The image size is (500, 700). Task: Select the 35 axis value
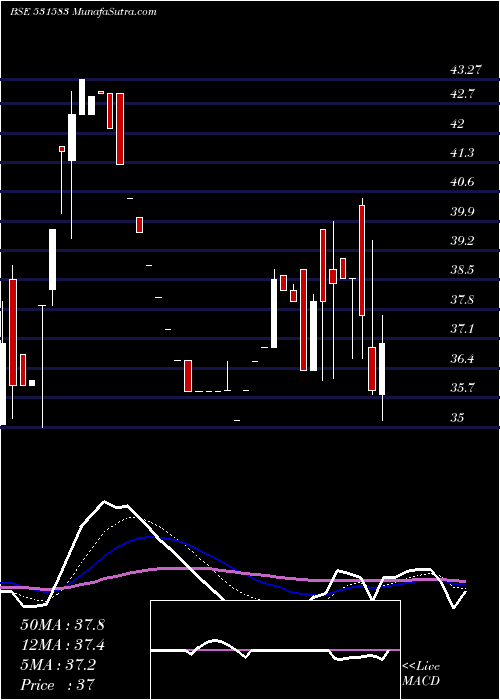(458, 417)
